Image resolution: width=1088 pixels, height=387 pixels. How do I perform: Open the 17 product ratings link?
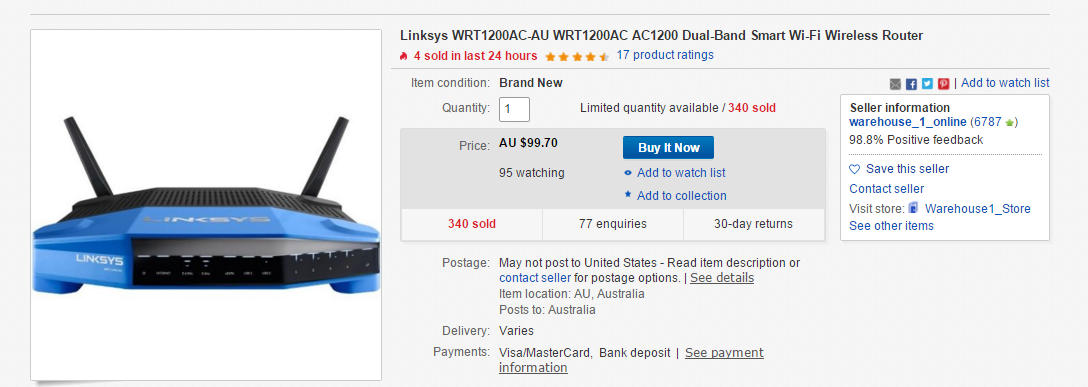tap(665, 55)
